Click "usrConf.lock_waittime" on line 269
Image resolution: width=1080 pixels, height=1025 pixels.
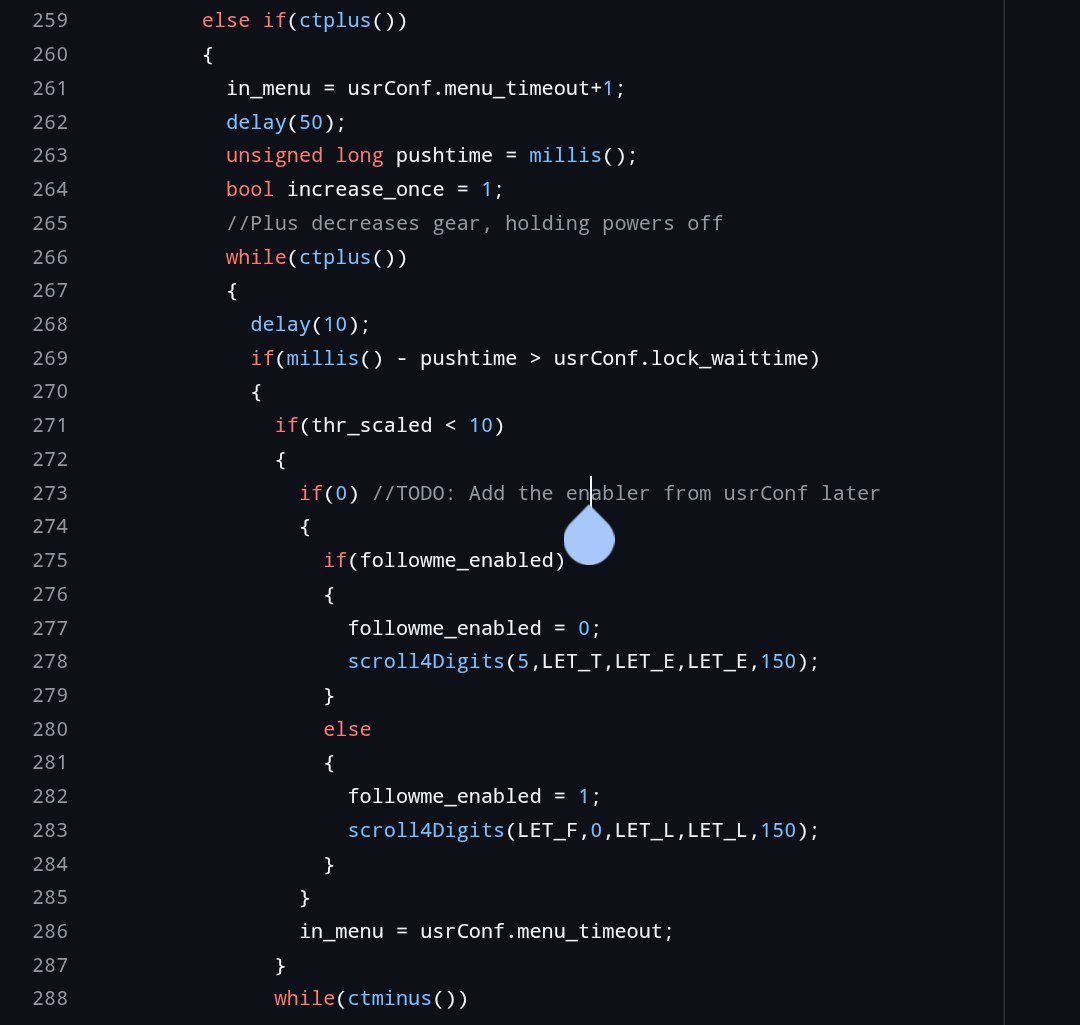pyautogui.click(x=686, y=358)
